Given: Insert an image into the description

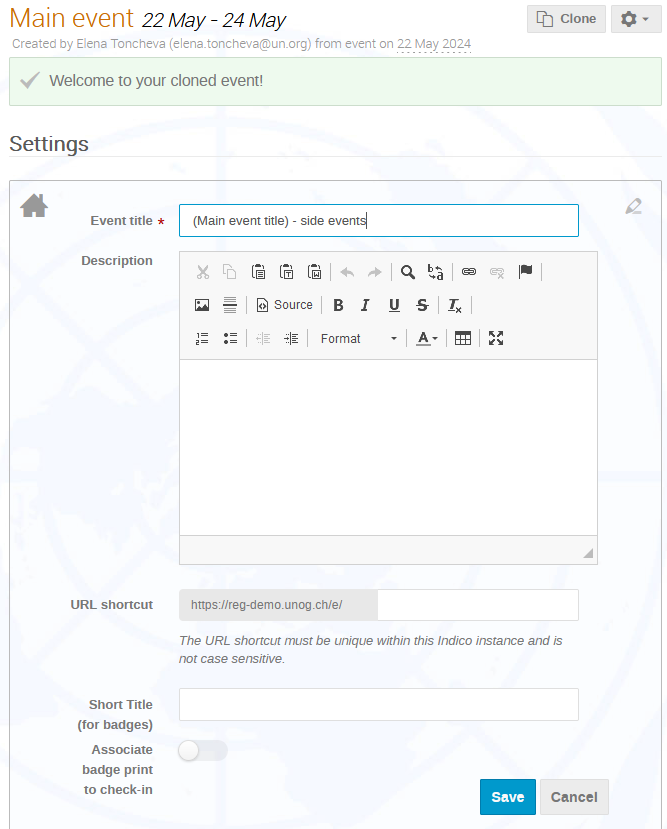Looking at the screenshot, I should pos(202,305).
